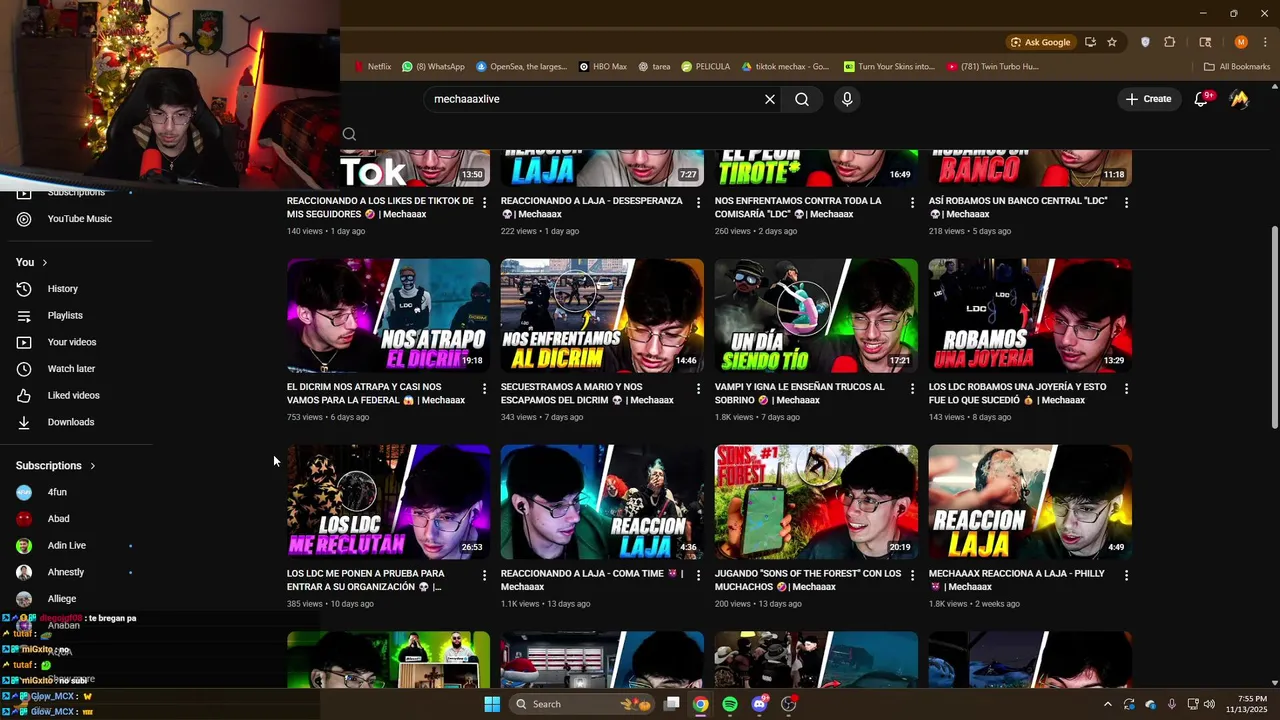Screen dimensions: 1280x720
Task: Open LOS LDC ME RECLUTAN video thumbnail
Action: pyautogui.click(x=389, y=502)
